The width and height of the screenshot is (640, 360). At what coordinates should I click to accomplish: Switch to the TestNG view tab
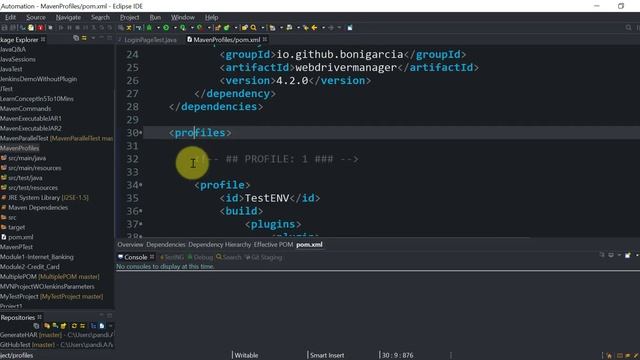(172, 257)
